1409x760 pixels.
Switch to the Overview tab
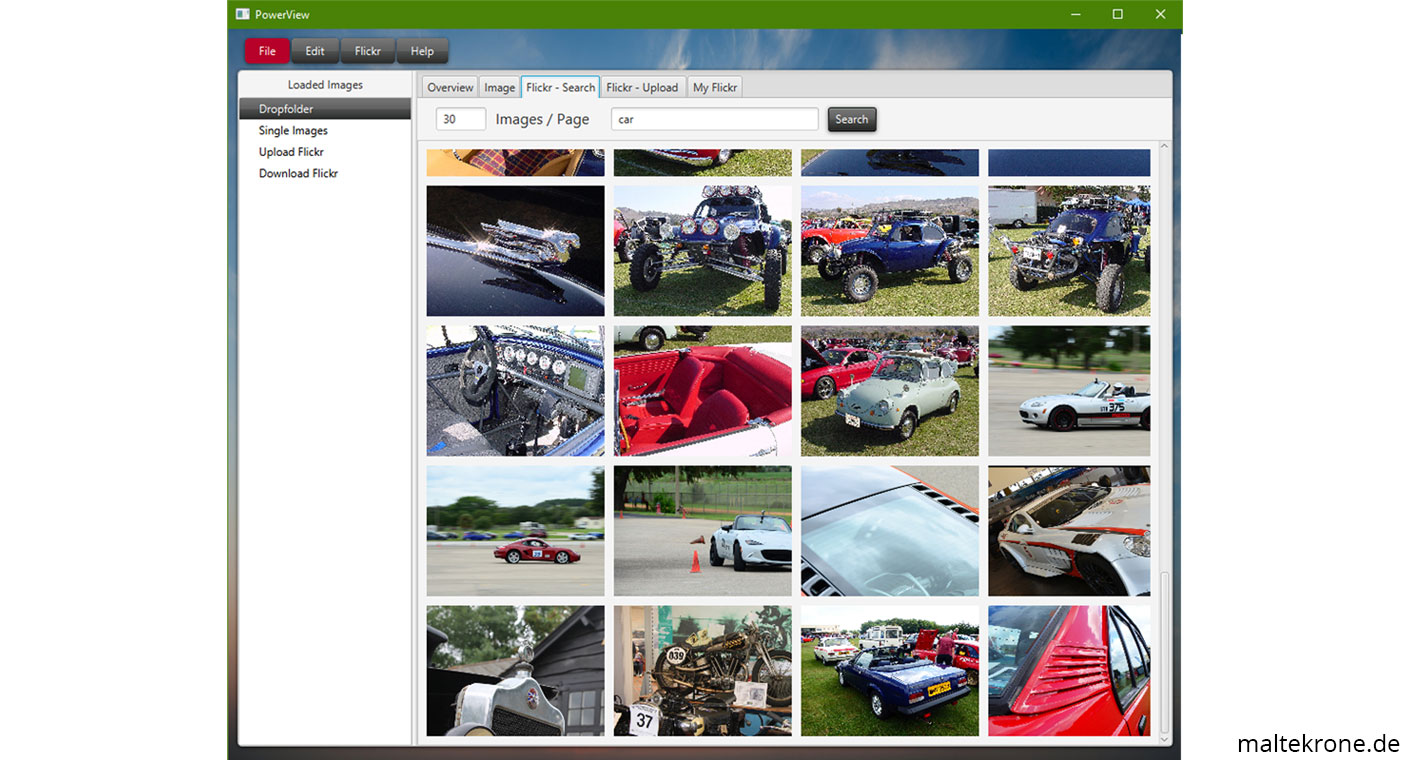coord(450,87)
